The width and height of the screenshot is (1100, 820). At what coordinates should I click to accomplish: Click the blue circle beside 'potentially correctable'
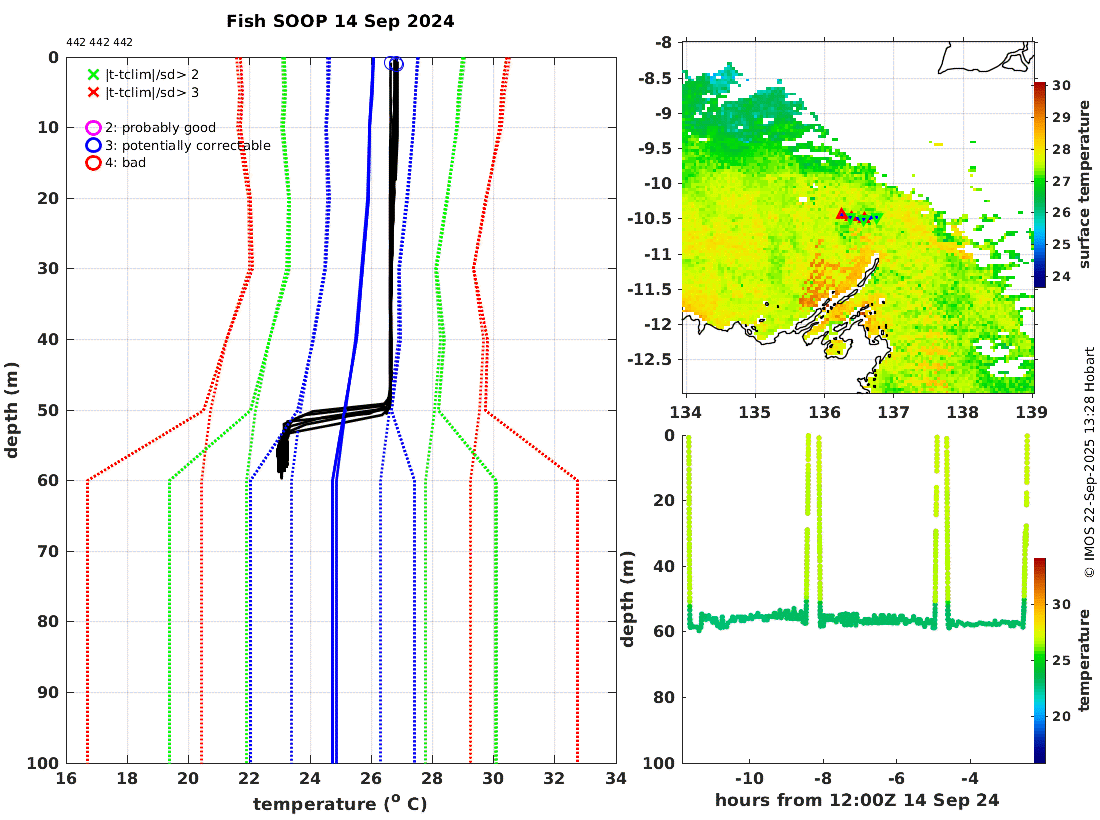93,145
